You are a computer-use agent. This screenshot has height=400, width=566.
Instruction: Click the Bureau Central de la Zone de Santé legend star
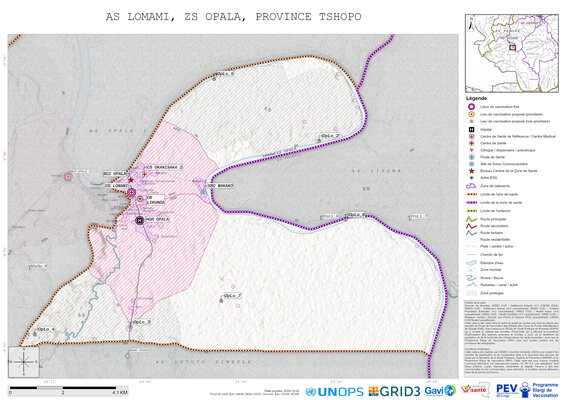[471, 171]
